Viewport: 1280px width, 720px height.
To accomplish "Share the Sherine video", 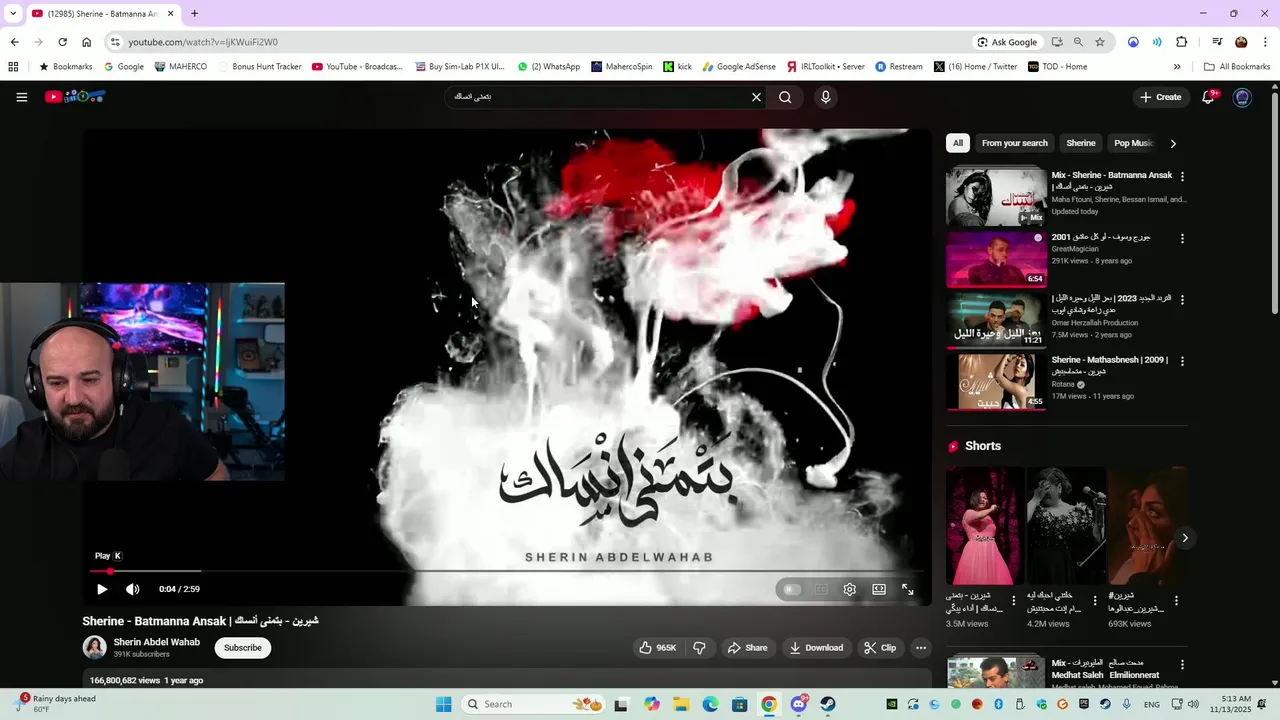I will pyautogui.click(x=748, y=648).
